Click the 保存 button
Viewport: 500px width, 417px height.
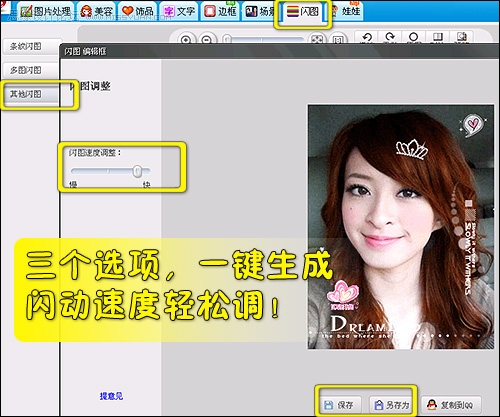click(339, 405)
